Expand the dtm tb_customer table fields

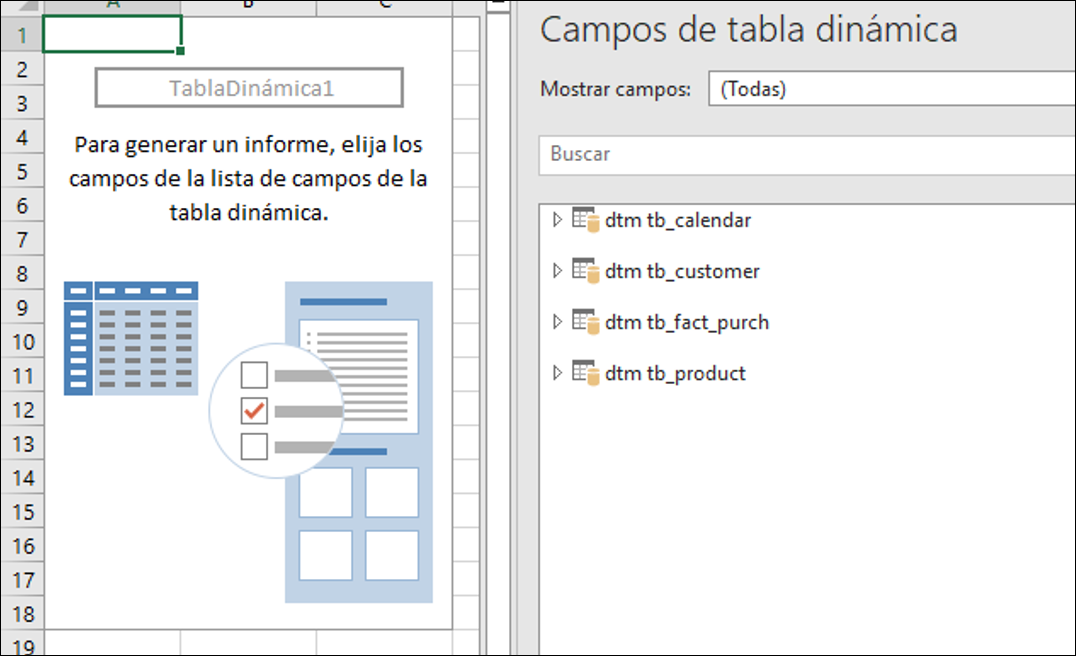pyautogui.click(x=557, y=270)
